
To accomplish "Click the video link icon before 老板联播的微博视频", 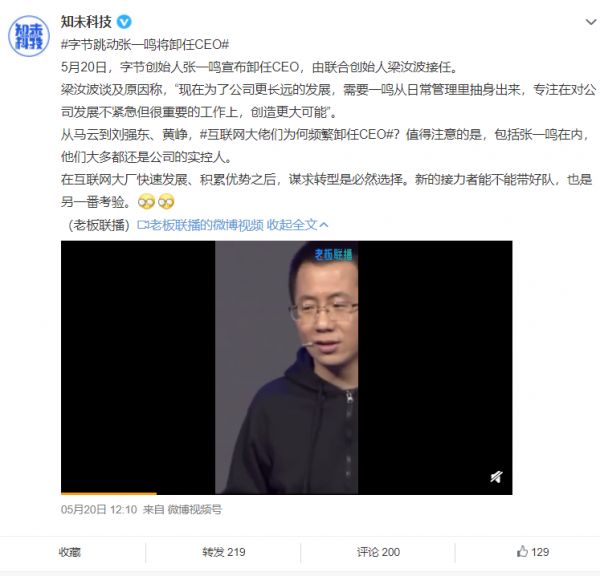I will [x=142, y=225].
